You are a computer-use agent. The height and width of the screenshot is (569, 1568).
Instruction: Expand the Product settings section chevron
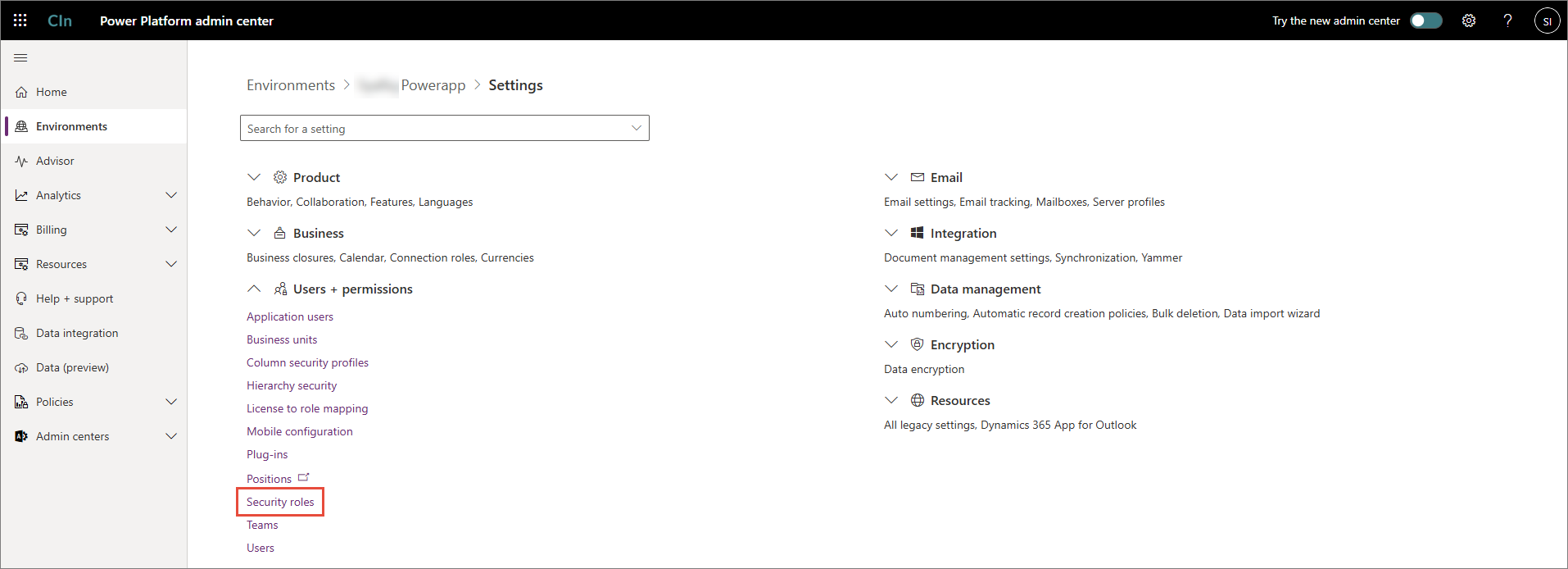click(254, 177)
